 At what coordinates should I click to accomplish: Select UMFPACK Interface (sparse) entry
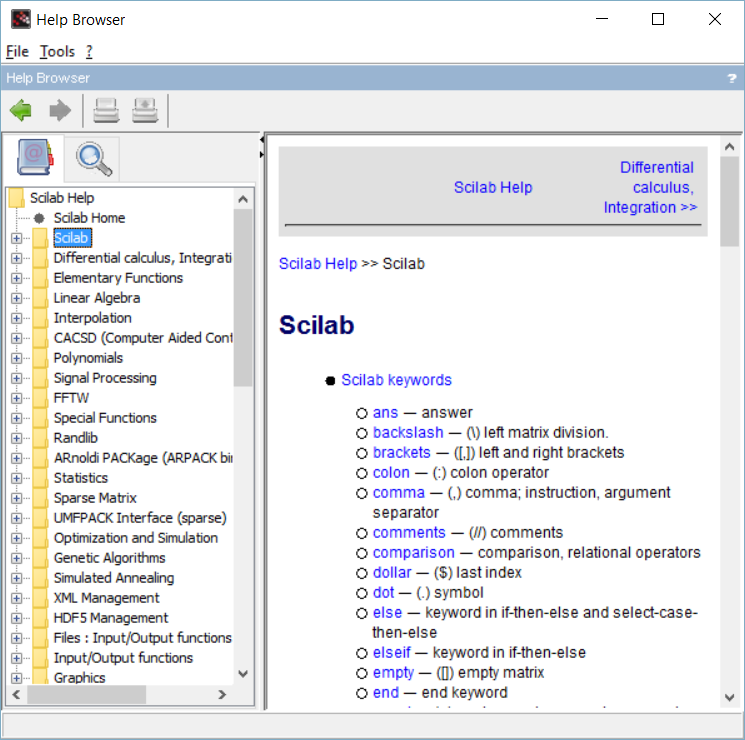tap(140, 518)
